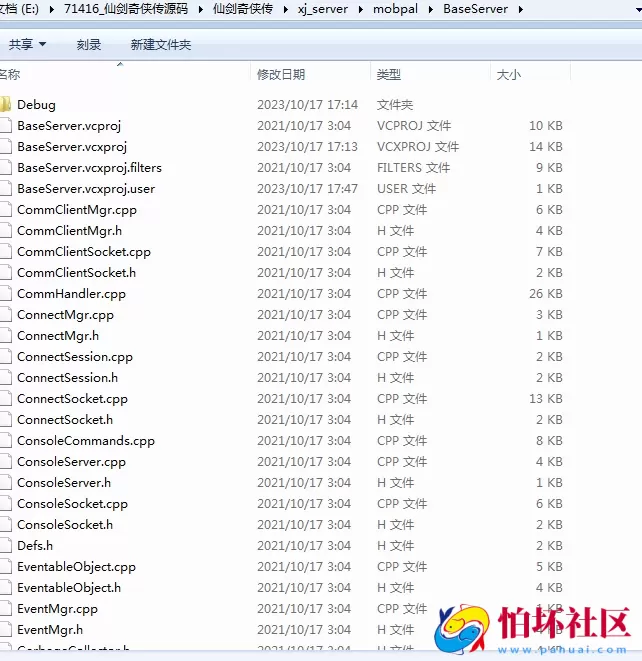Viewport: 642px width, 661px height.
Task: Select EventMgr.h file name
Action: [50, 630]
